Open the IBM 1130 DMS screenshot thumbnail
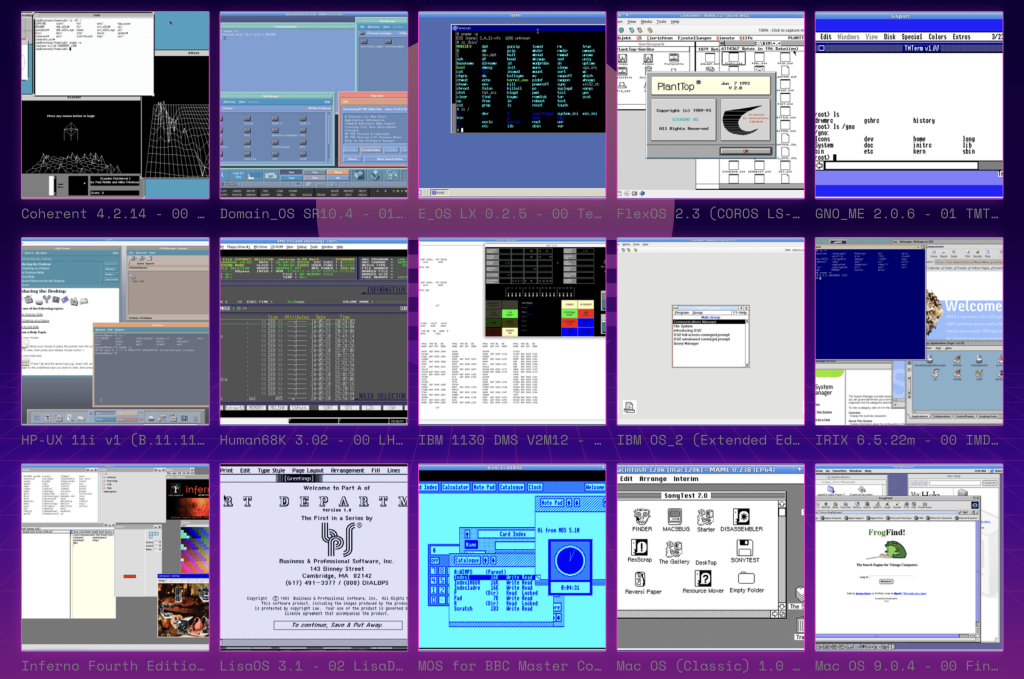 pyautogui.click(x=512, y=332)
